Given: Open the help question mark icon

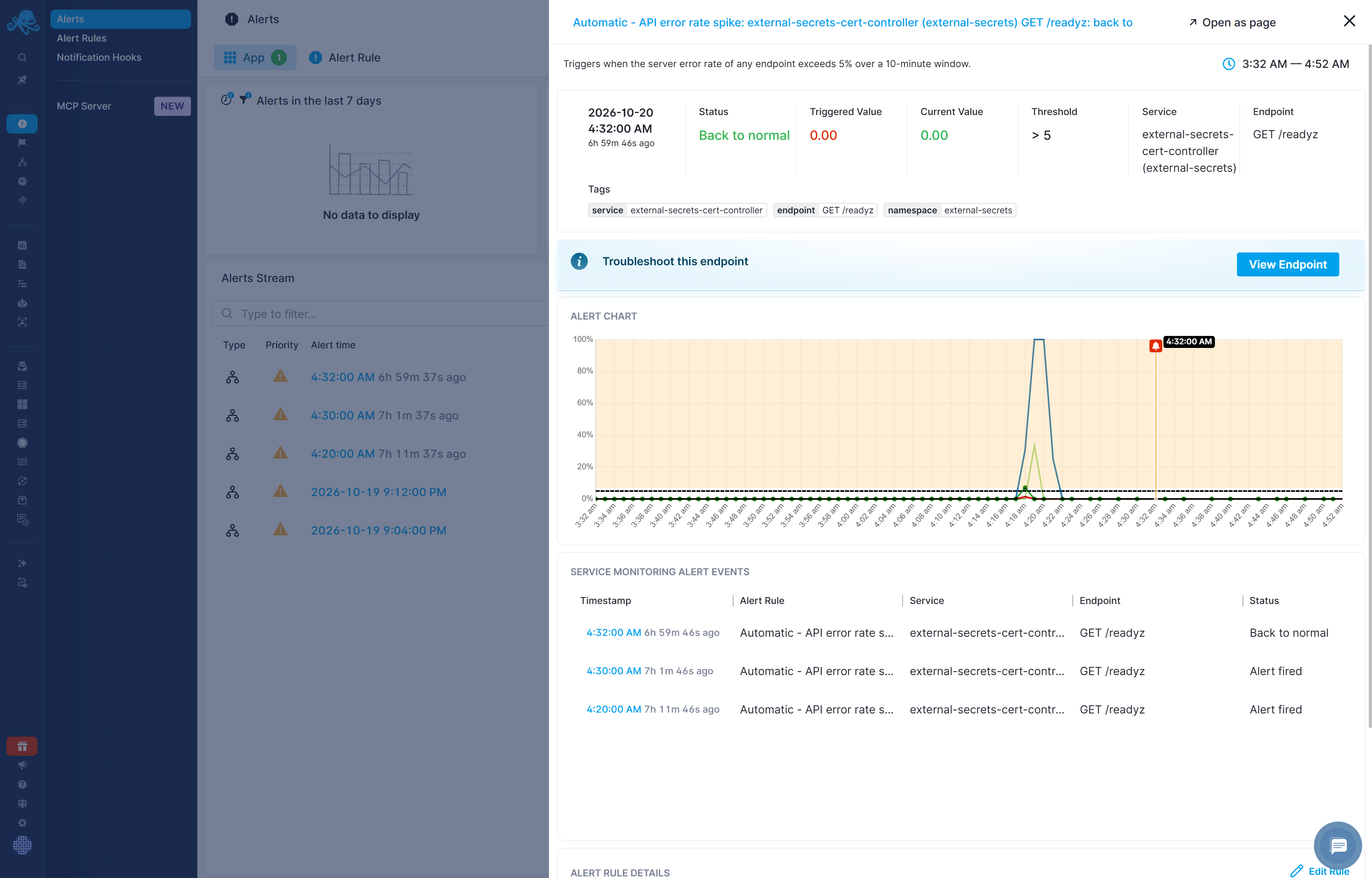Looking at the screenshot, I should coord(22,785).
